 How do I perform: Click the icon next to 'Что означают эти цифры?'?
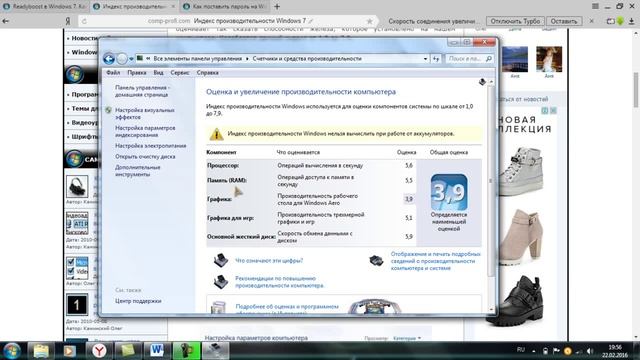coord(221,260)
